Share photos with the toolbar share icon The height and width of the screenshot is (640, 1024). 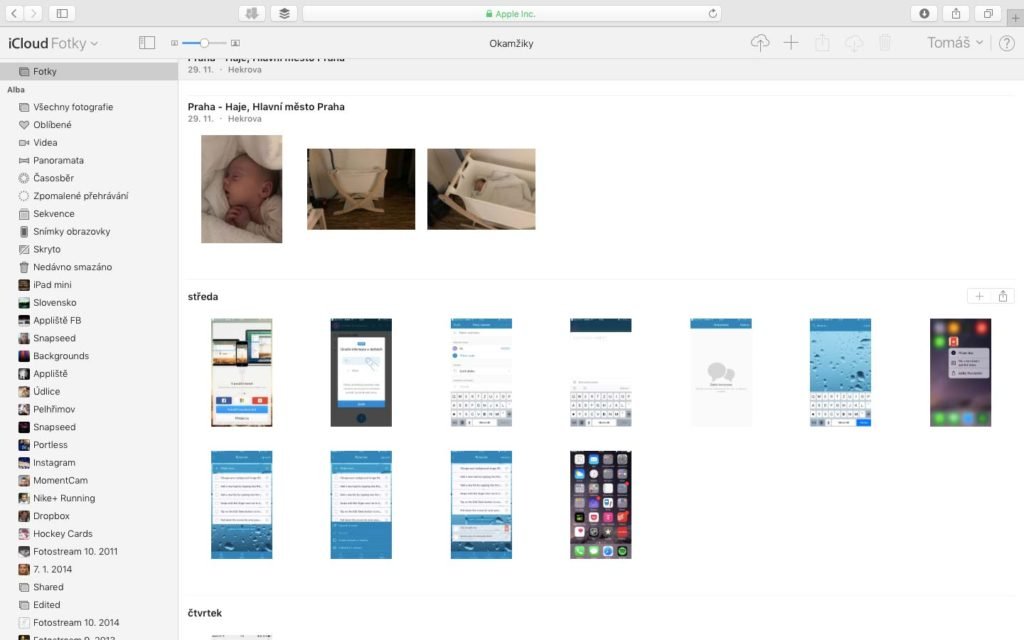[x=821, y=44]
